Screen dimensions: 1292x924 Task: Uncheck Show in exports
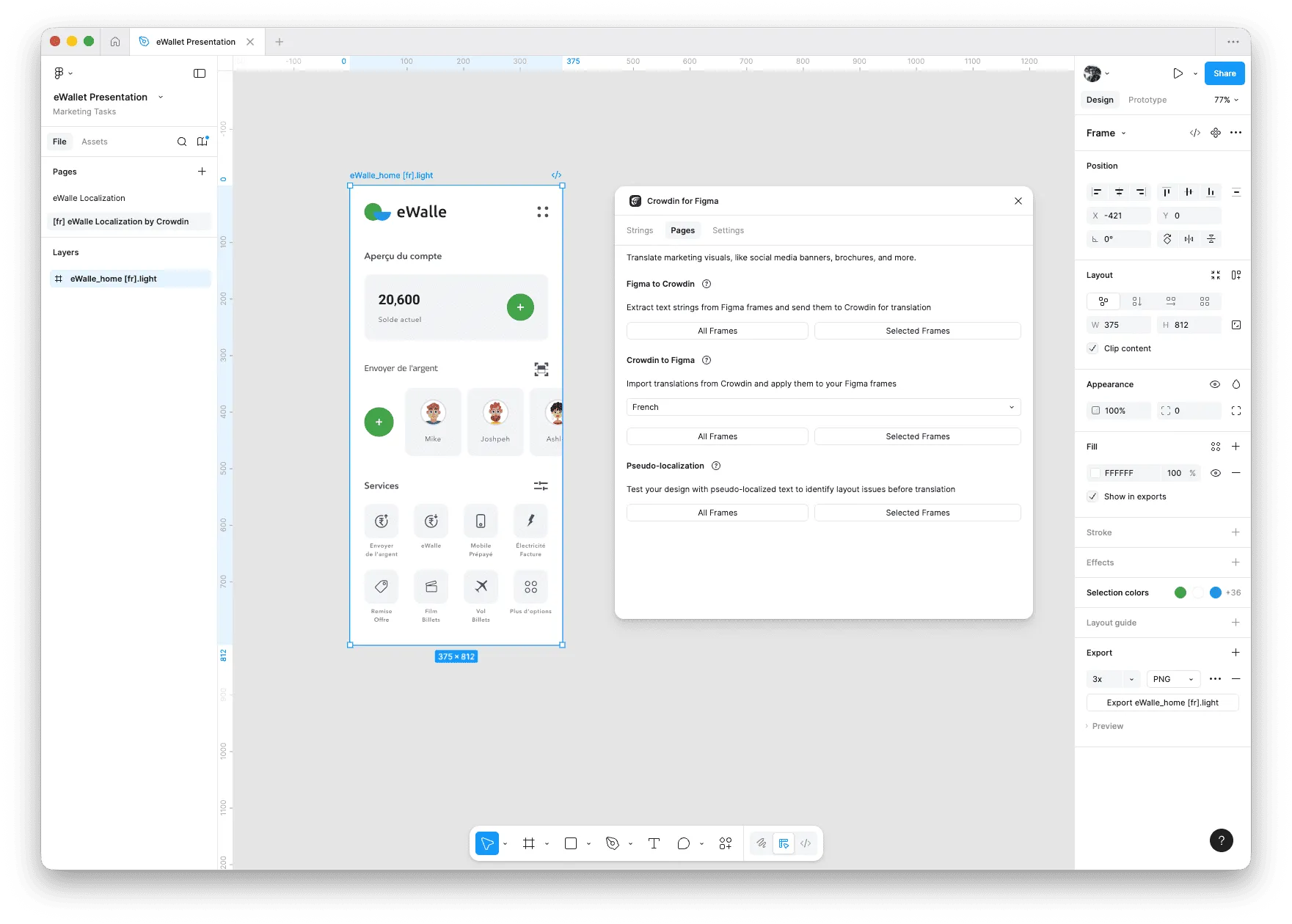pos(1092,496)
